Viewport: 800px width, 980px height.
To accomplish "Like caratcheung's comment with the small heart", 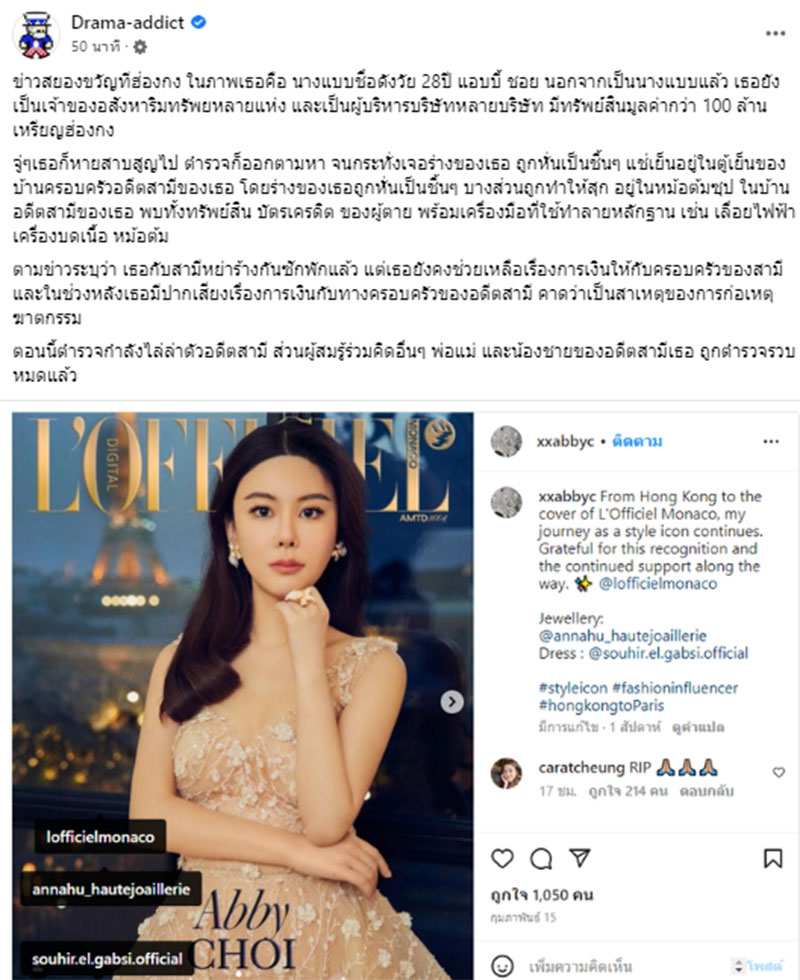I will 779,772.
